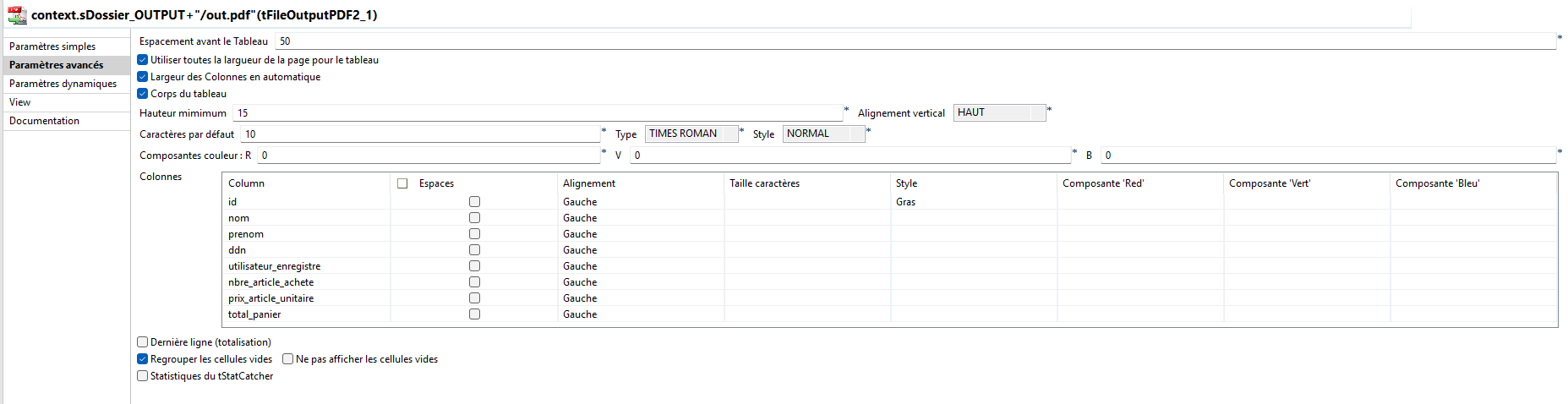Uncheck Utiliser toutes la largeur de la page

pos(143,60)
